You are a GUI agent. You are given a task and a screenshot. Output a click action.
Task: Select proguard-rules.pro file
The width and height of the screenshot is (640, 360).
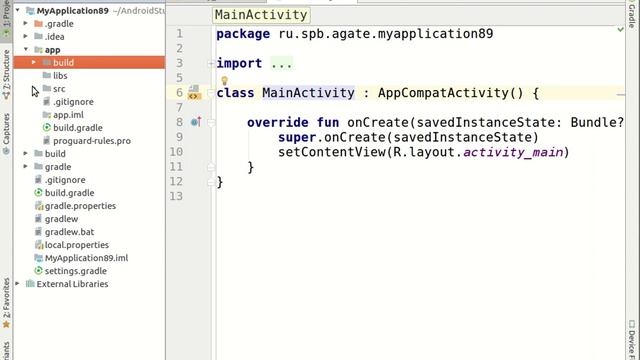click(92, 141)
